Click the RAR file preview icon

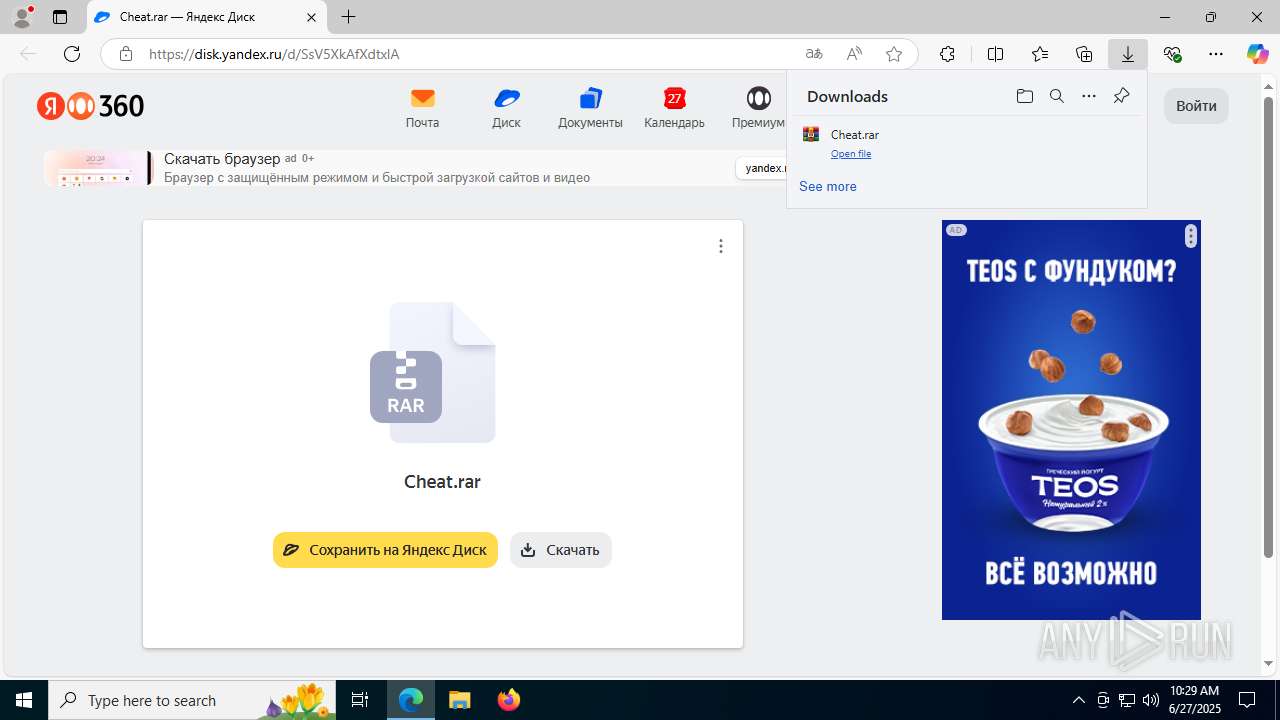pyautogui.click(x=433, y=372)
